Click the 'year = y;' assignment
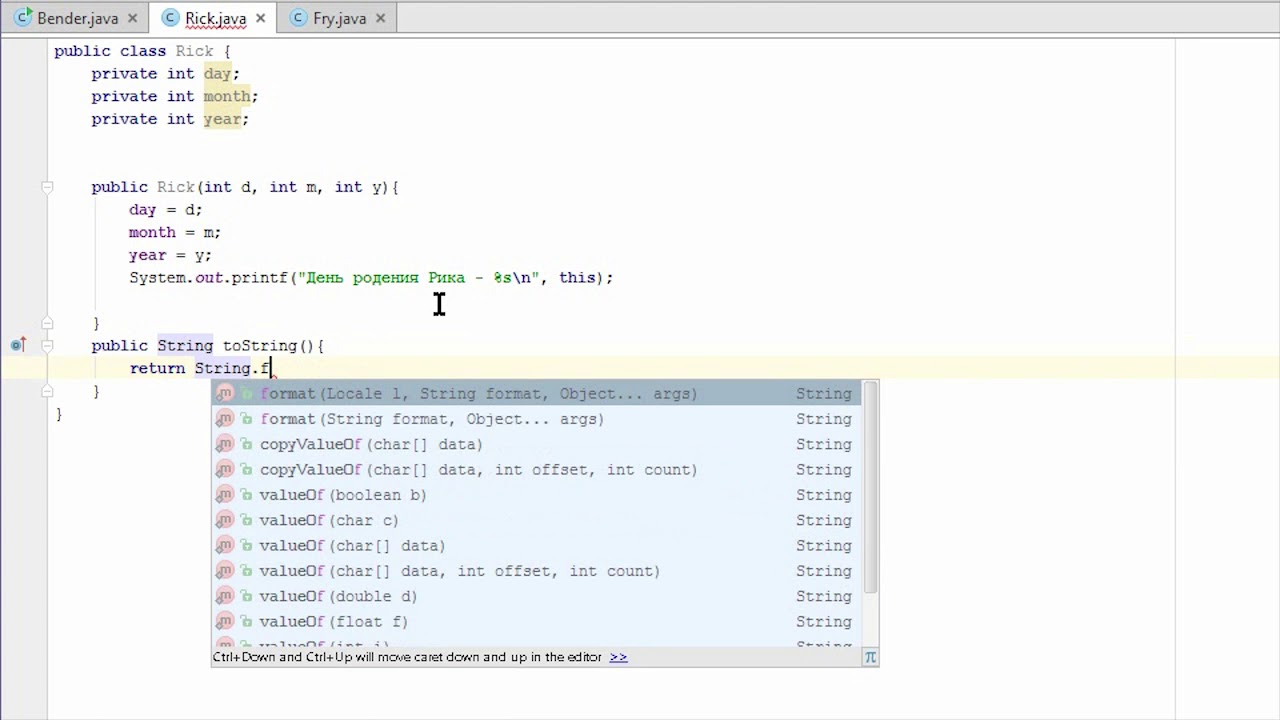The image size is (1280, 720). [170, 255]
